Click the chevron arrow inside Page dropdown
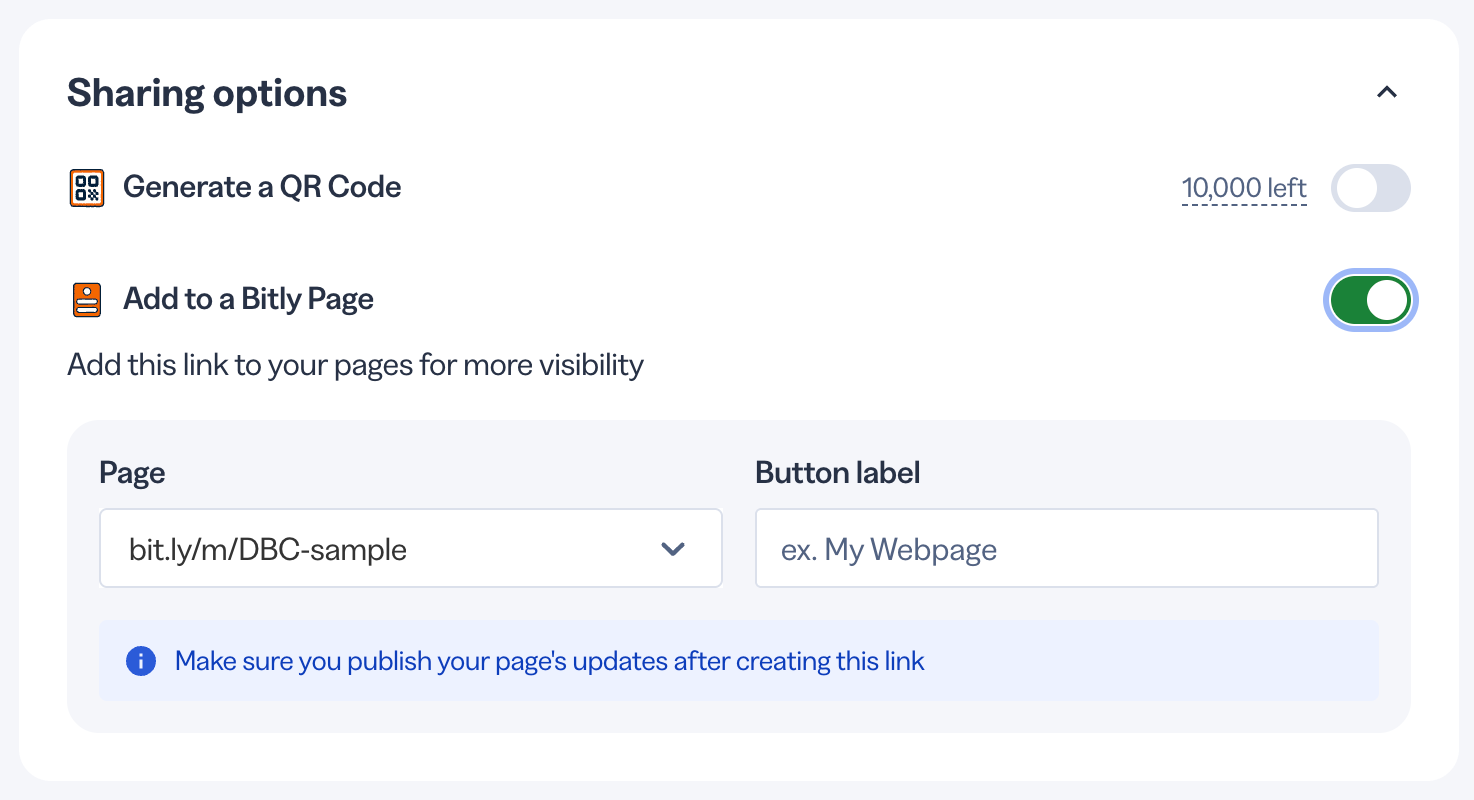Image resolution: width=1474 pixels, height=800 pixels. point(673,549)
